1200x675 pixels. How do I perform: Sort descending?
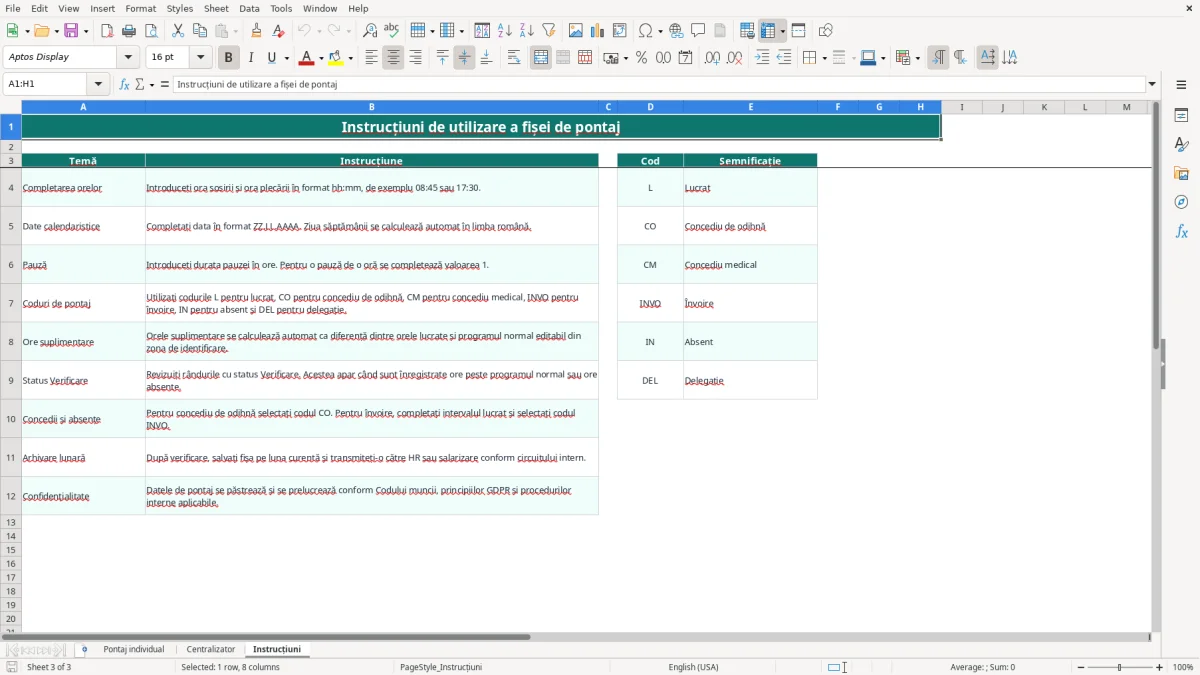527,31
